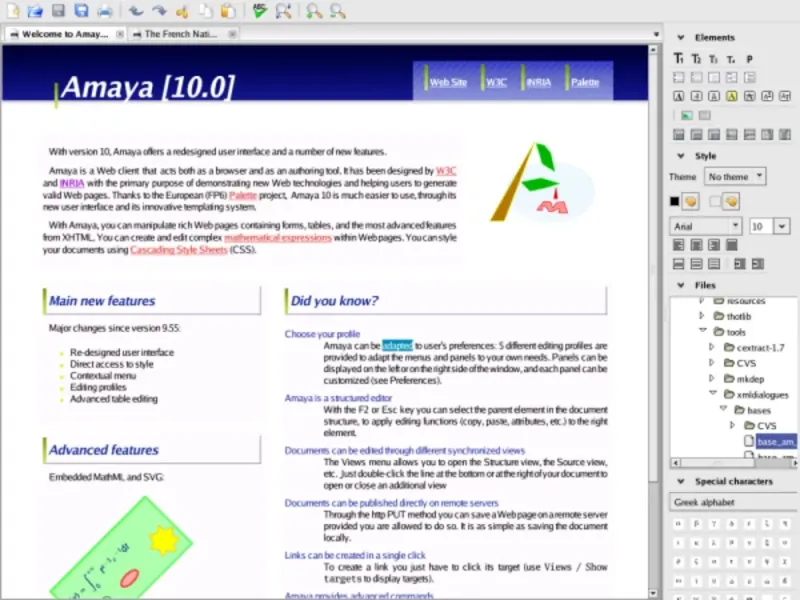The image size is (800, 600).
Task: Follow the Cascading Style Sheets link
Action: (179, 250)
